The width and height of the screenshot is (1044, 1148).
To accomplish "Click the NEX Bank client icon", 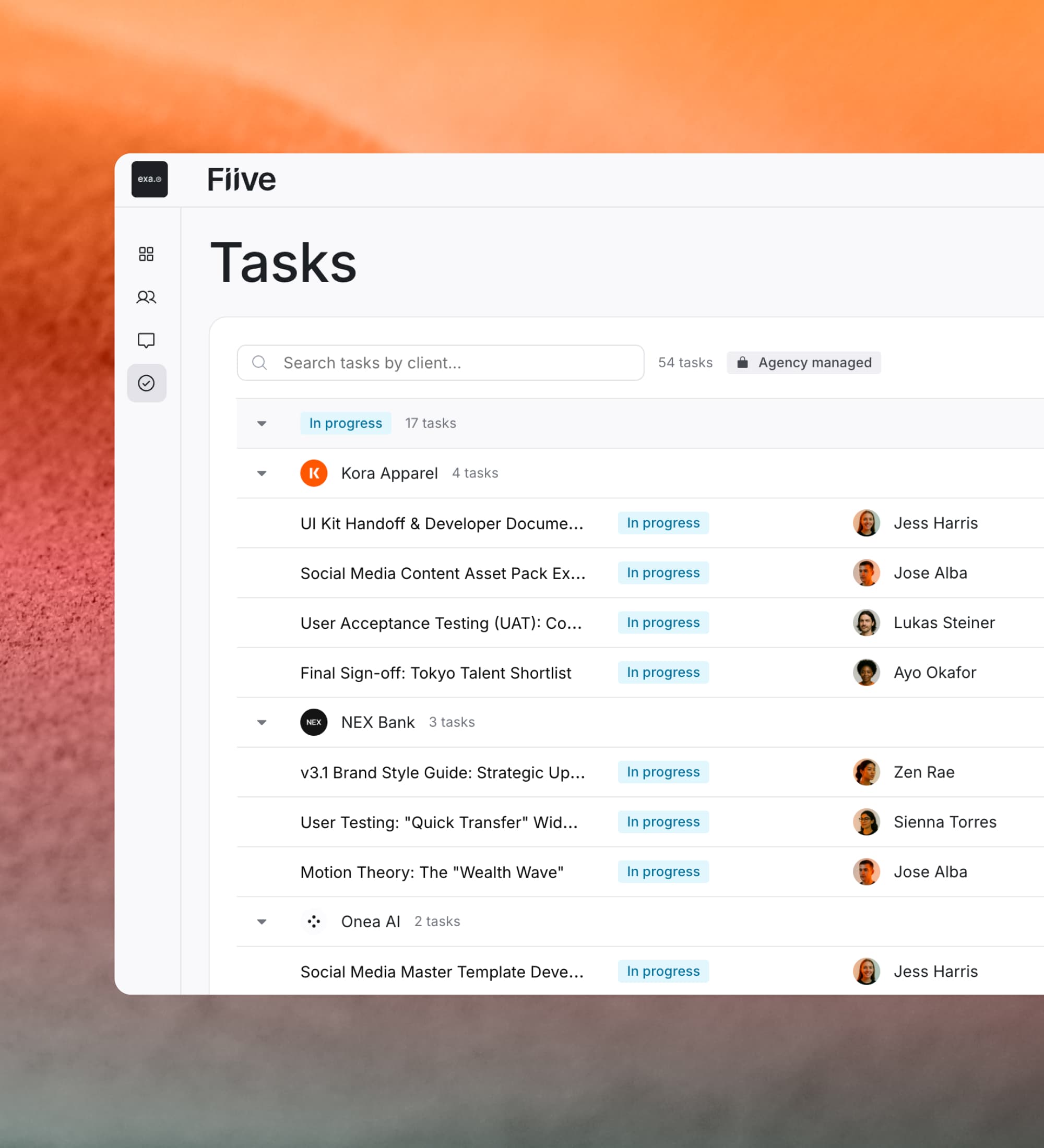I will [314, 722].
